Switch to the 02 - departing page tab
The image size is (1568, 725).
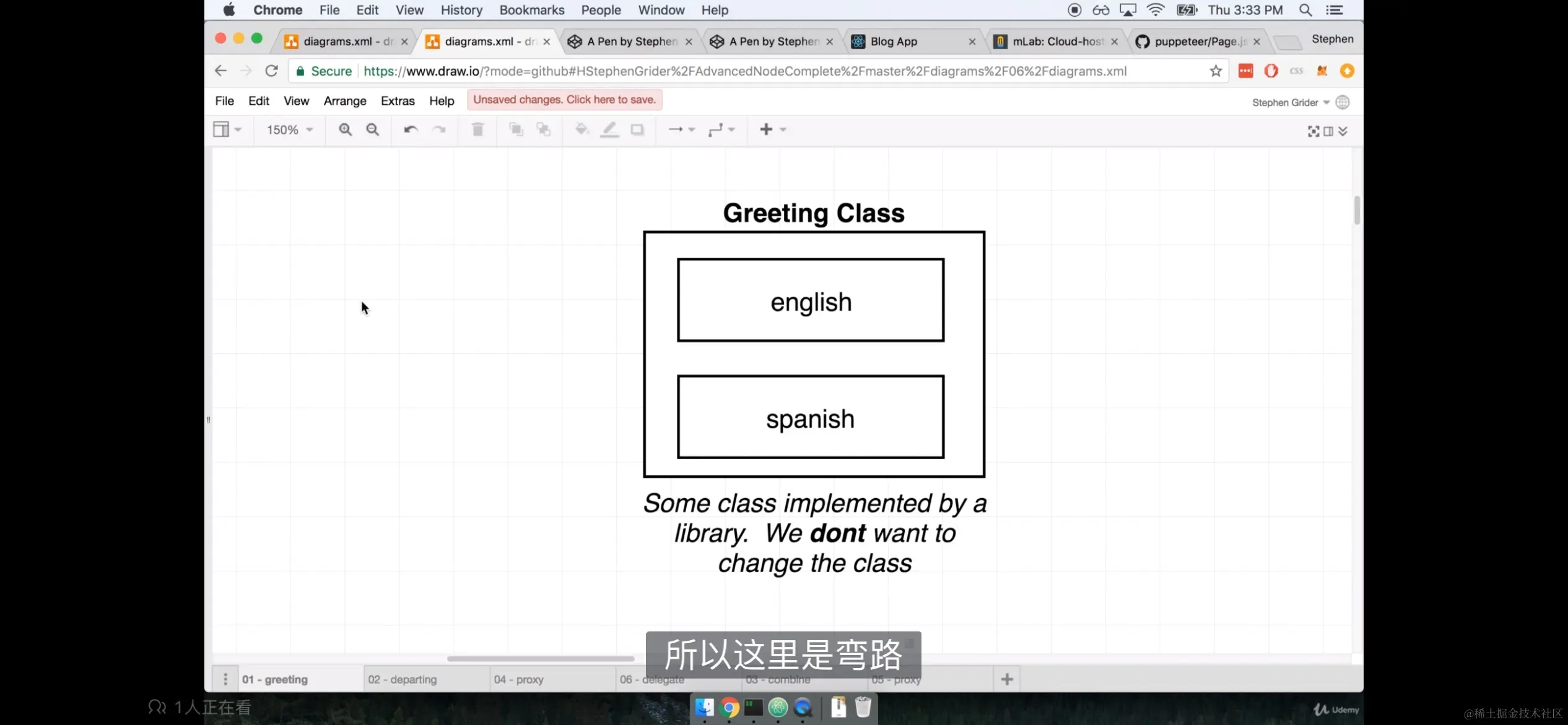coord(403,680)
